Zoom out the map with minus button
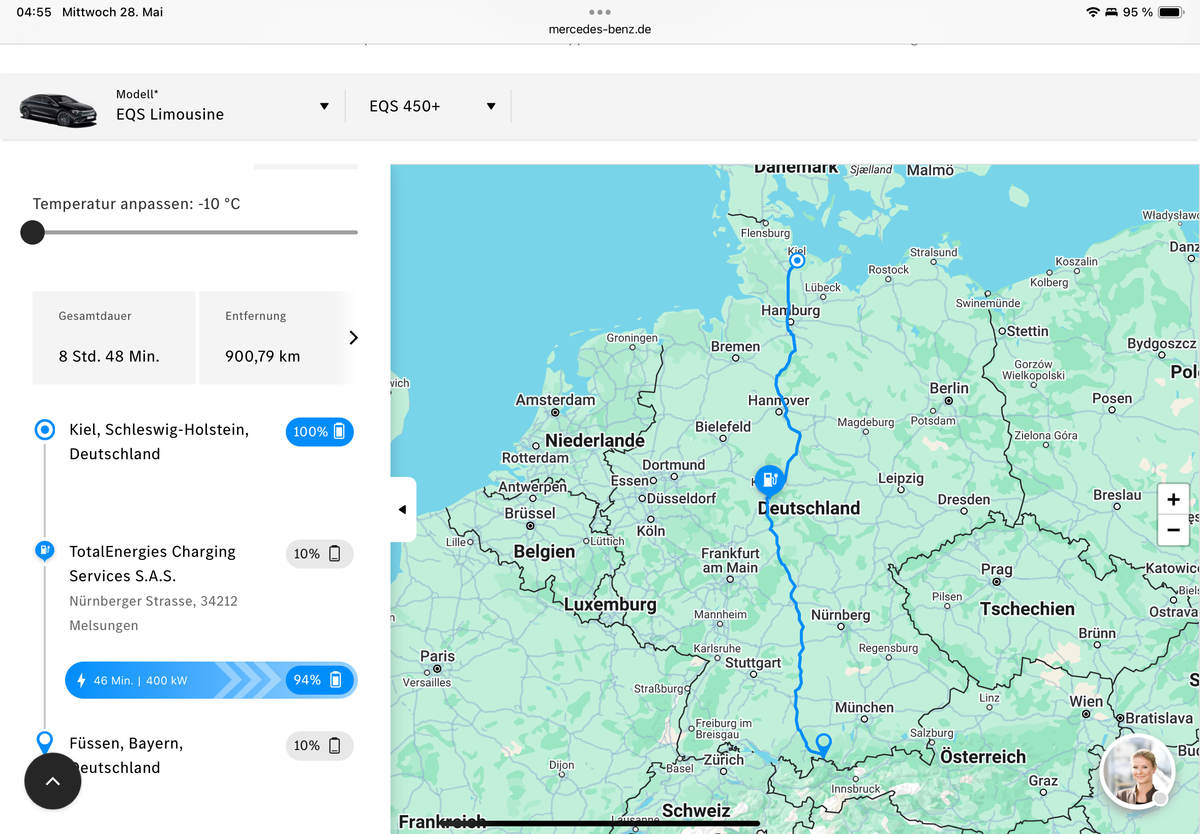 point(1173,530)
